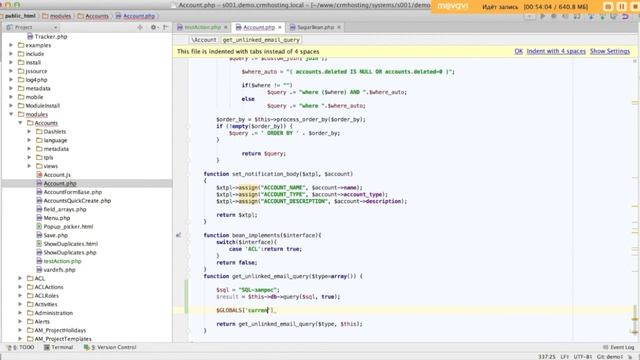Image resolution: width=640 pixels, height=360 pixels.
Task: Open Project panel settings gear
Action: (153, 27)
